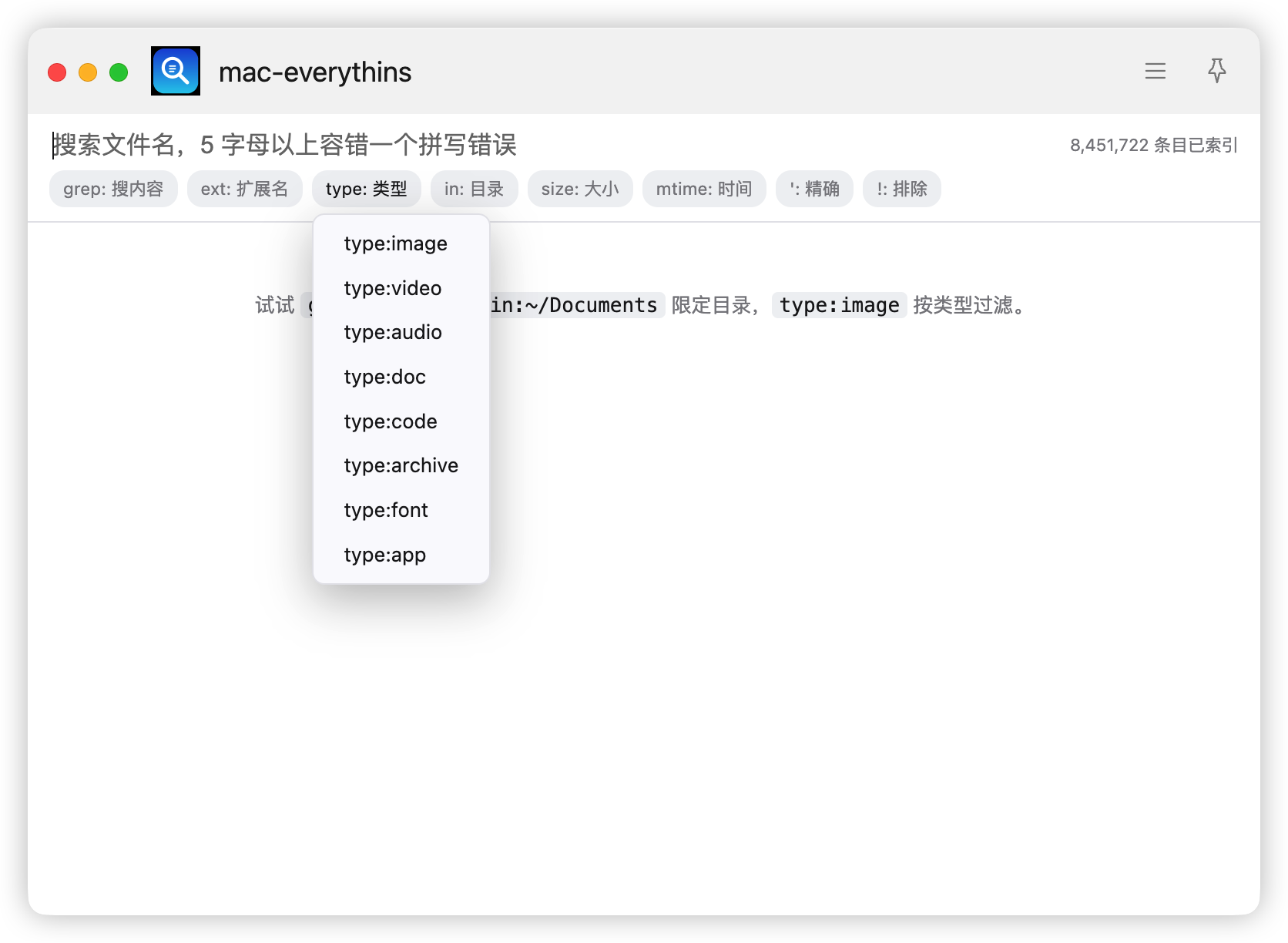Click the type:image example in hint text
Viewport: 1288px width, 943px height.
(x=839, y=305)
